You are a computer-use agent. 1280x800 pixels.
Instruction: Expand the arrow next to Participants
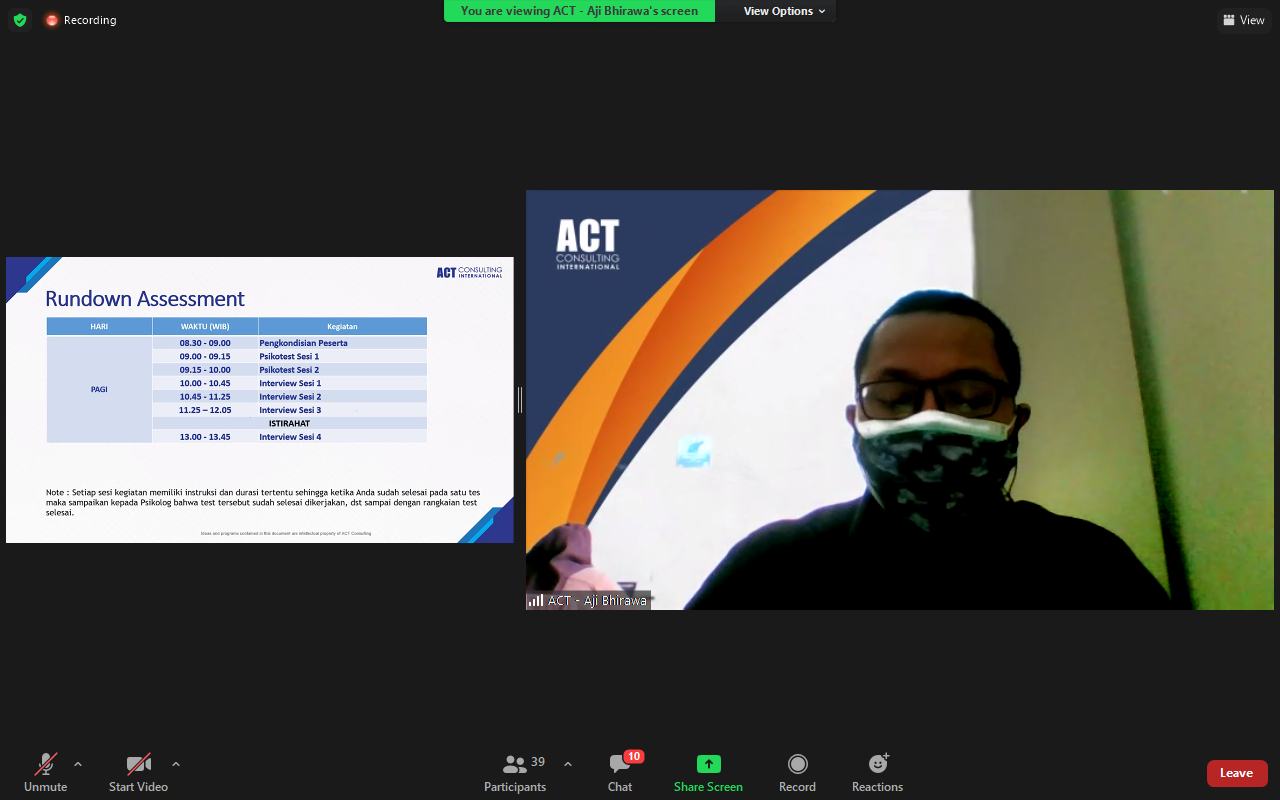coord(568,765)
